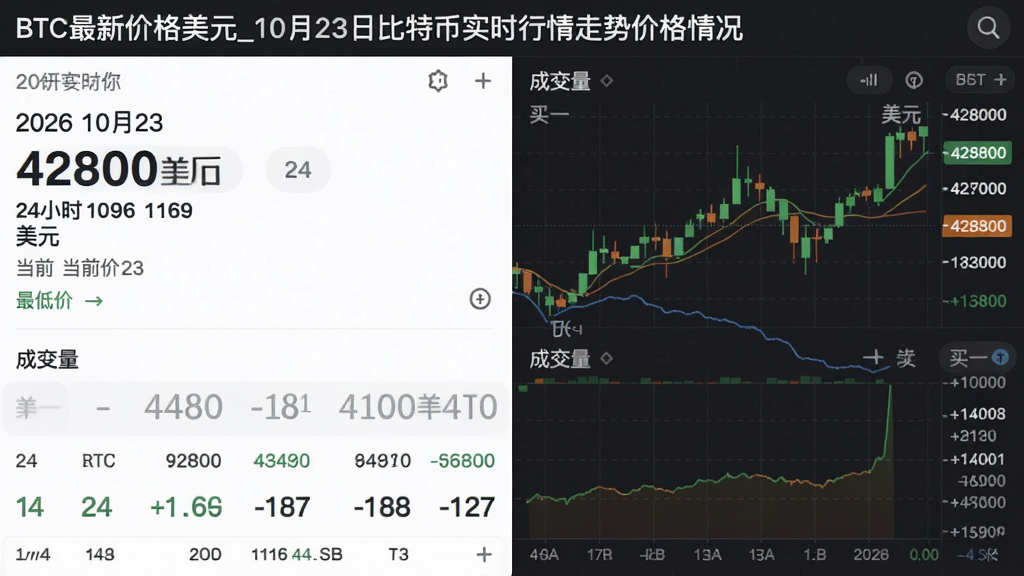Image resolution: width=1024 pixels, height=576 pixels.
Task: Click the plus icon in the 1116 44.SB row
Action: [x=484, y=554]
